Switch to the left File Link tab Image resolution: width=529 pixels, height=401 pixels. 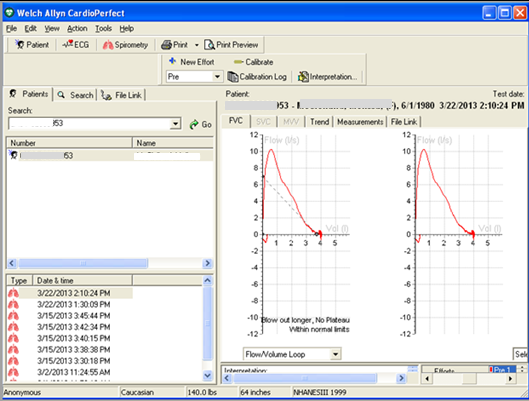(x=121, y=95)
